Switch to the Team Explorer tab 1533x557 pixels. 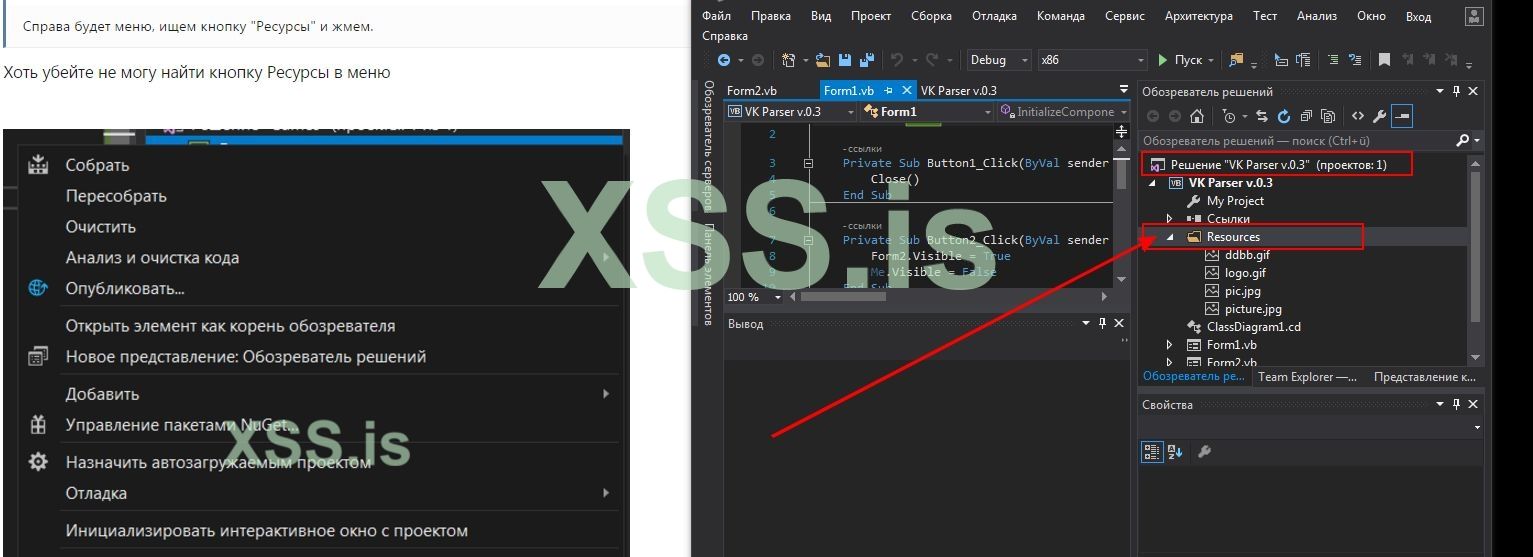[1307, 377]
